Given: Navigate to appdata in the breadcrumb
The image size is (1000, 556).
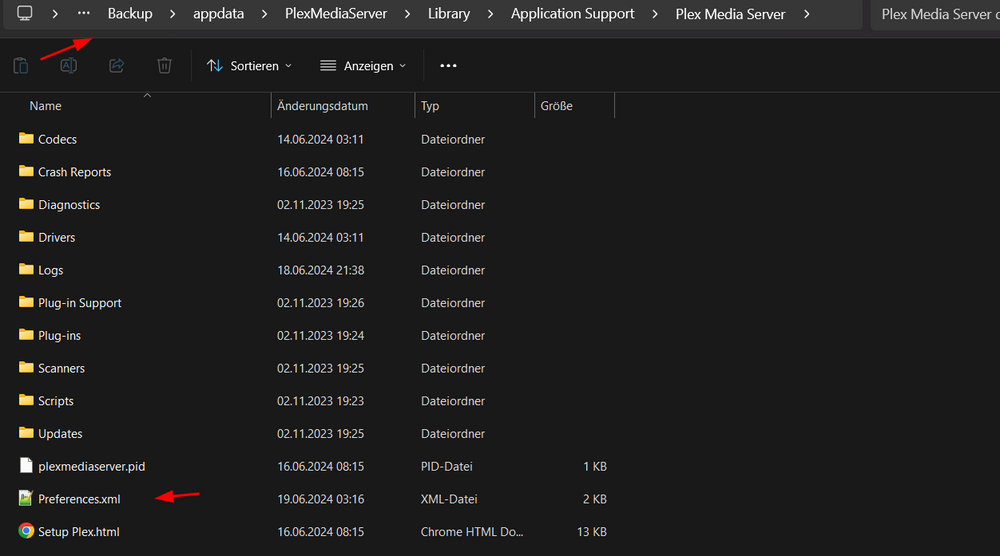Looking at the screenshot, I should [218, 14].
